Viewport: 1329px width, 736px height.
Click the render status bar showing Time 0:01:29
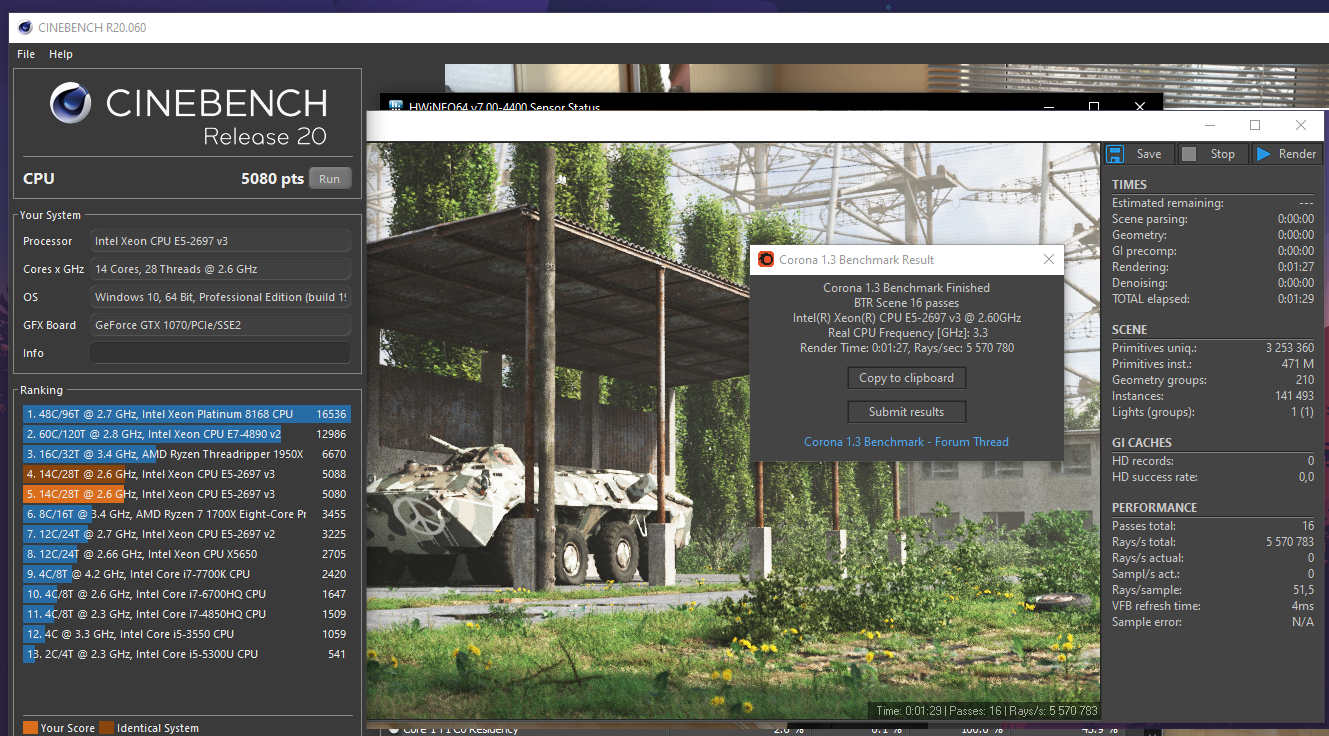coord(986,711)
